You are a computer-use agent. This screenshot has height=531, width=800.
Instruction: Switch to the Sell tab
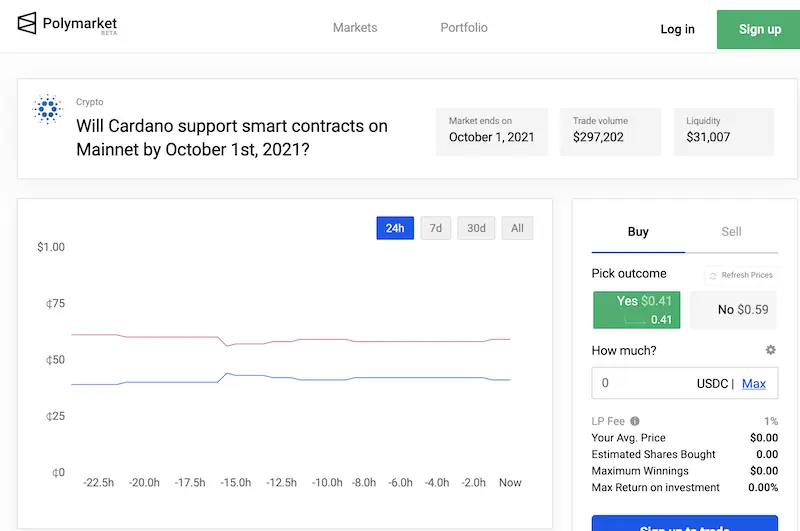coord(731,232)
